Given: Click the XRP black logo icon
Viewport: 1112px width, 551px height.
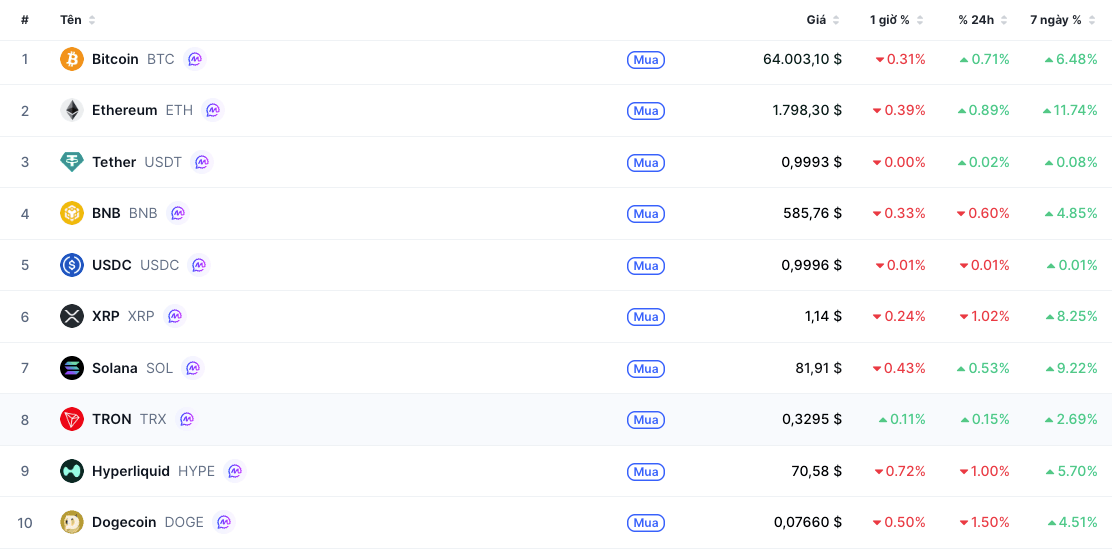Looking at the screenshot, I should [72, 316].
